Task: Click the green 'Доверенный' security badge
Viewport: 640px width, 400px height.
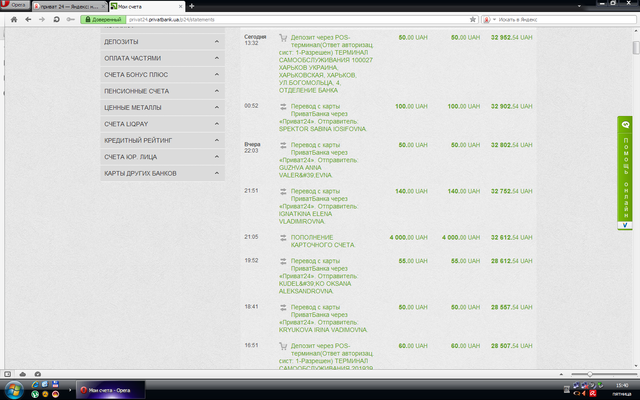Action: pos(103,19)
